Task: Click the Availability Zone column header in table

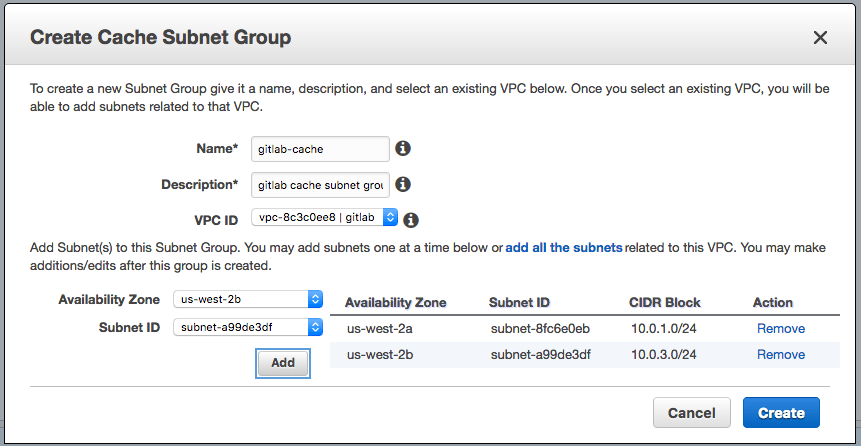Action: [x=396, y=302]
